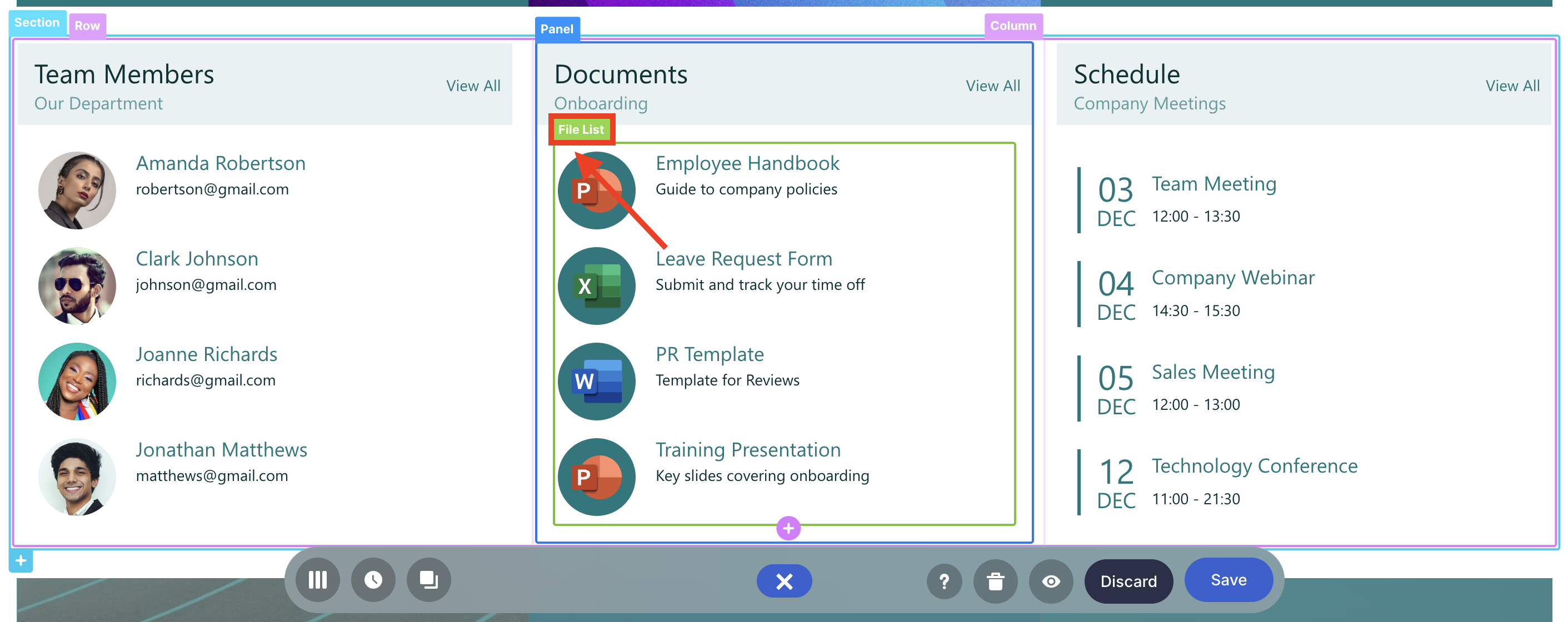Image resolution: width=1568 pixels, height=622 pixels.
Task: Open the Leave Request Form Excel icon
Action: (x=596, y=285)
